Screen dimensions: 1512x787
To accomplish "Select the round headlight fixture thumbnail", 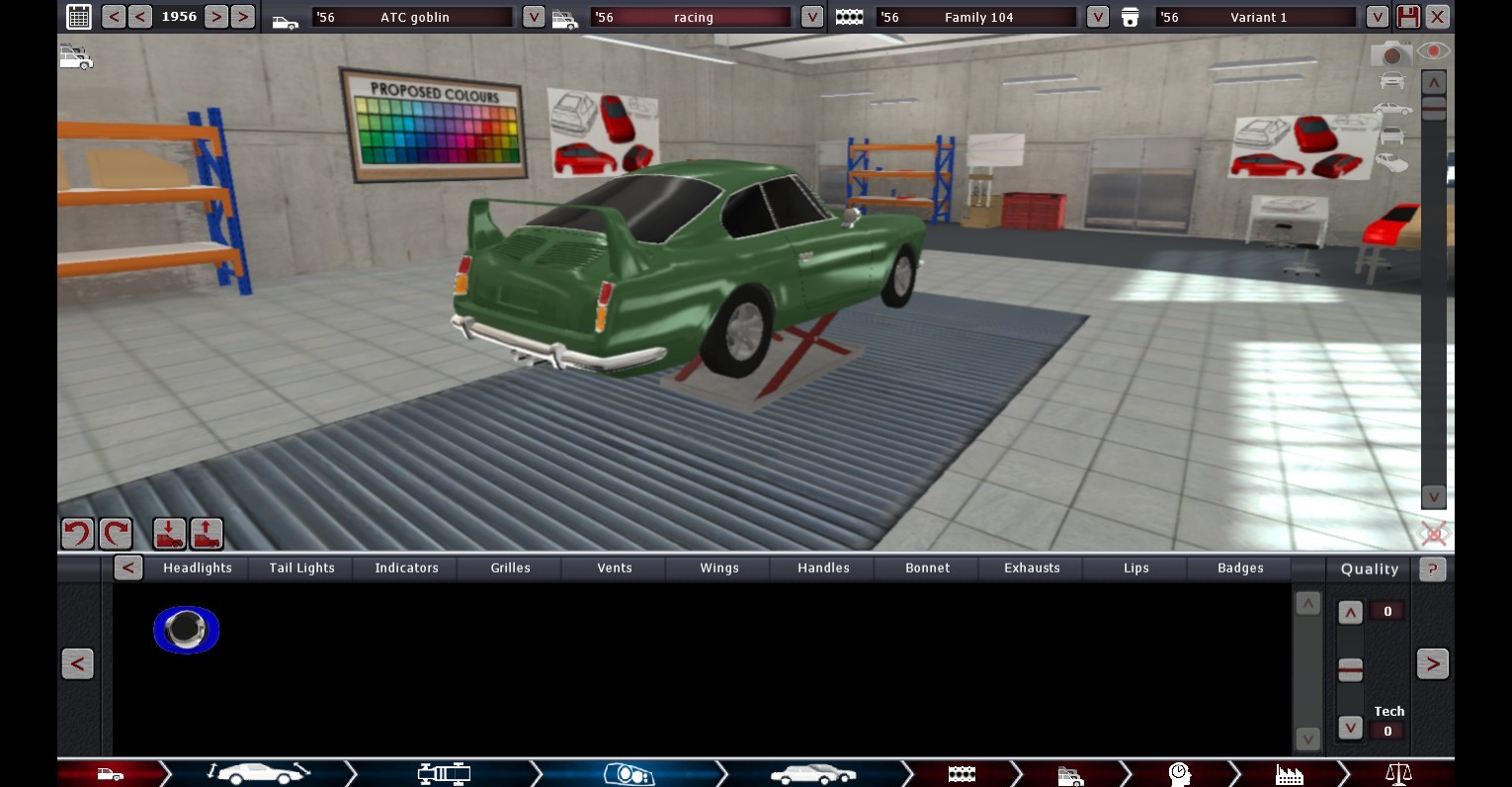I will (186, 630).
